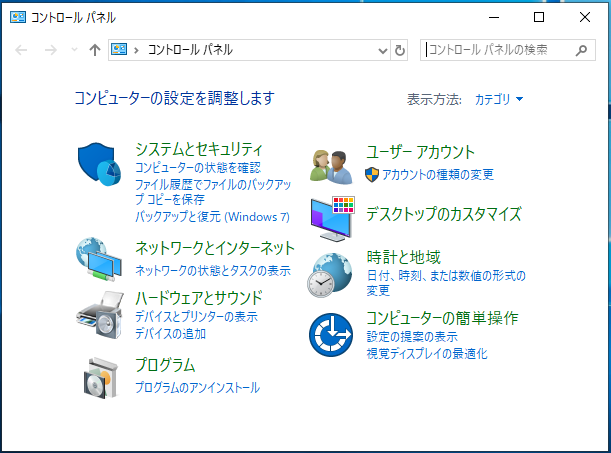Click the breadcrumb chevron before コントロール パネル
The height and width of the screenshot is (453, 611).
tap(136, 50)
